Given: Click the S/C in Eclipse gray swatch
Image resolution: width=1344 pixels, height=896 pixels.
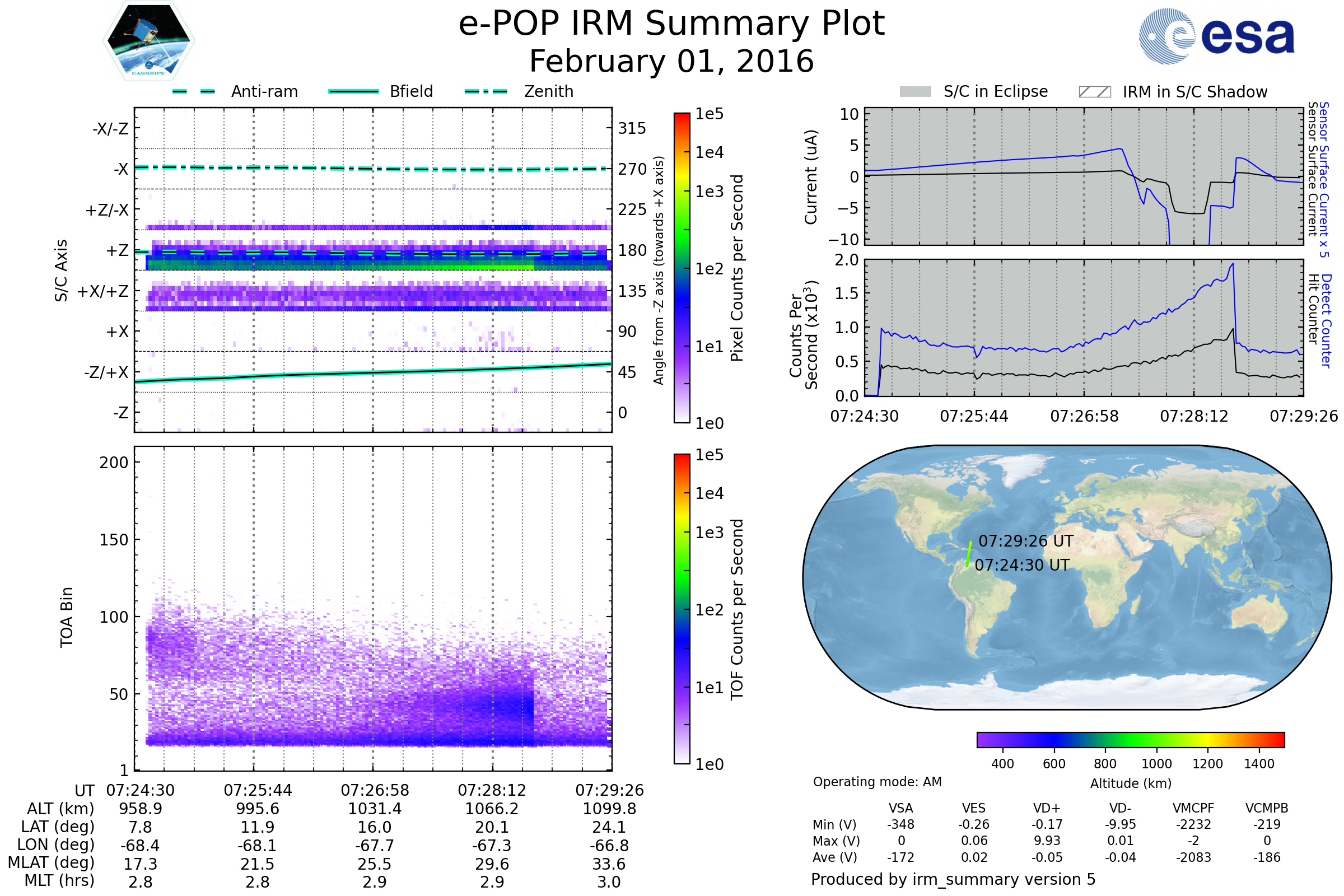Looking at the screenshot, I should pos(915,92).
